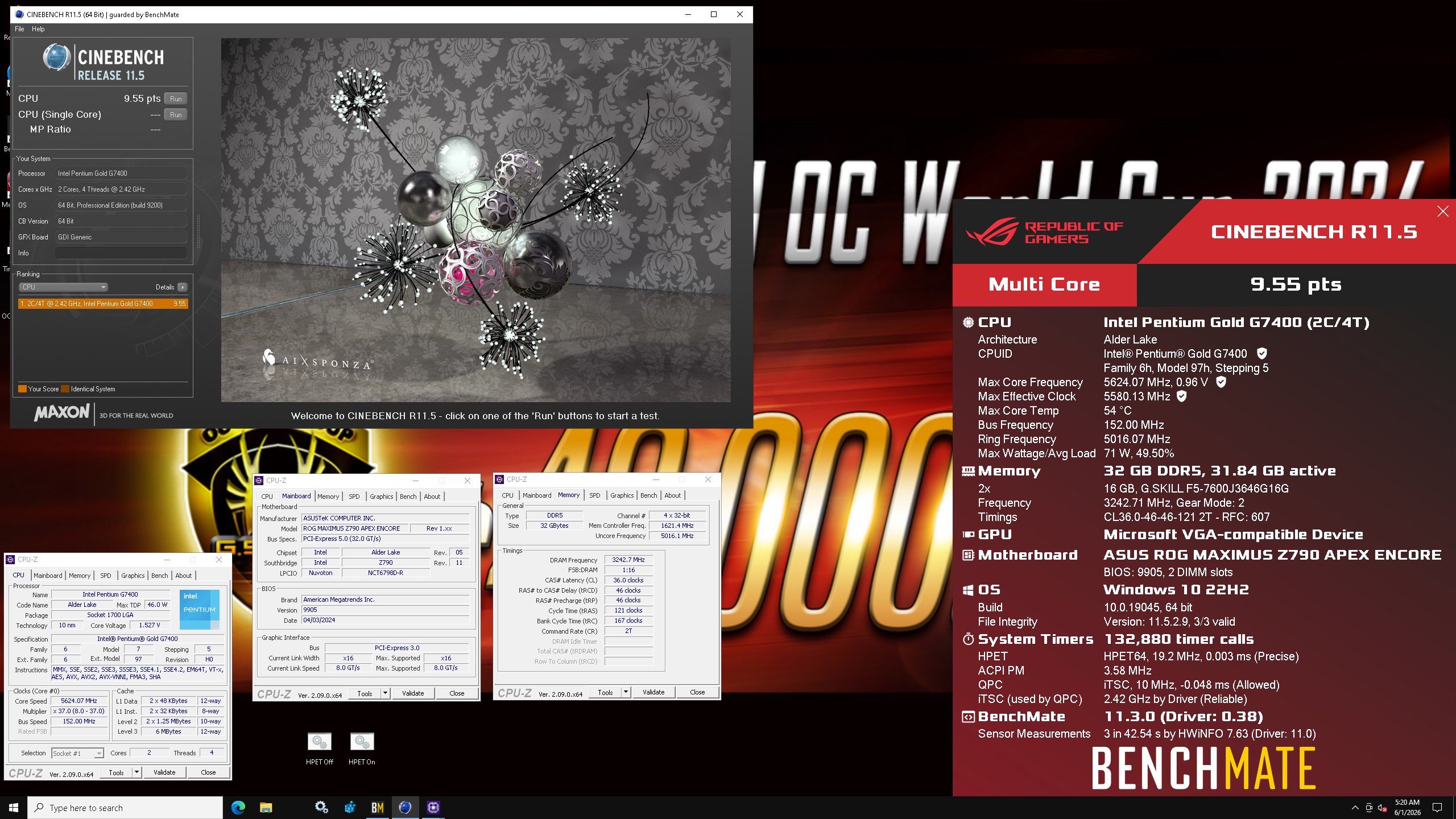Screen dimensions: 1456x819
Task: Open the Action Center notification icon
Action: (x=1437, y=808)
